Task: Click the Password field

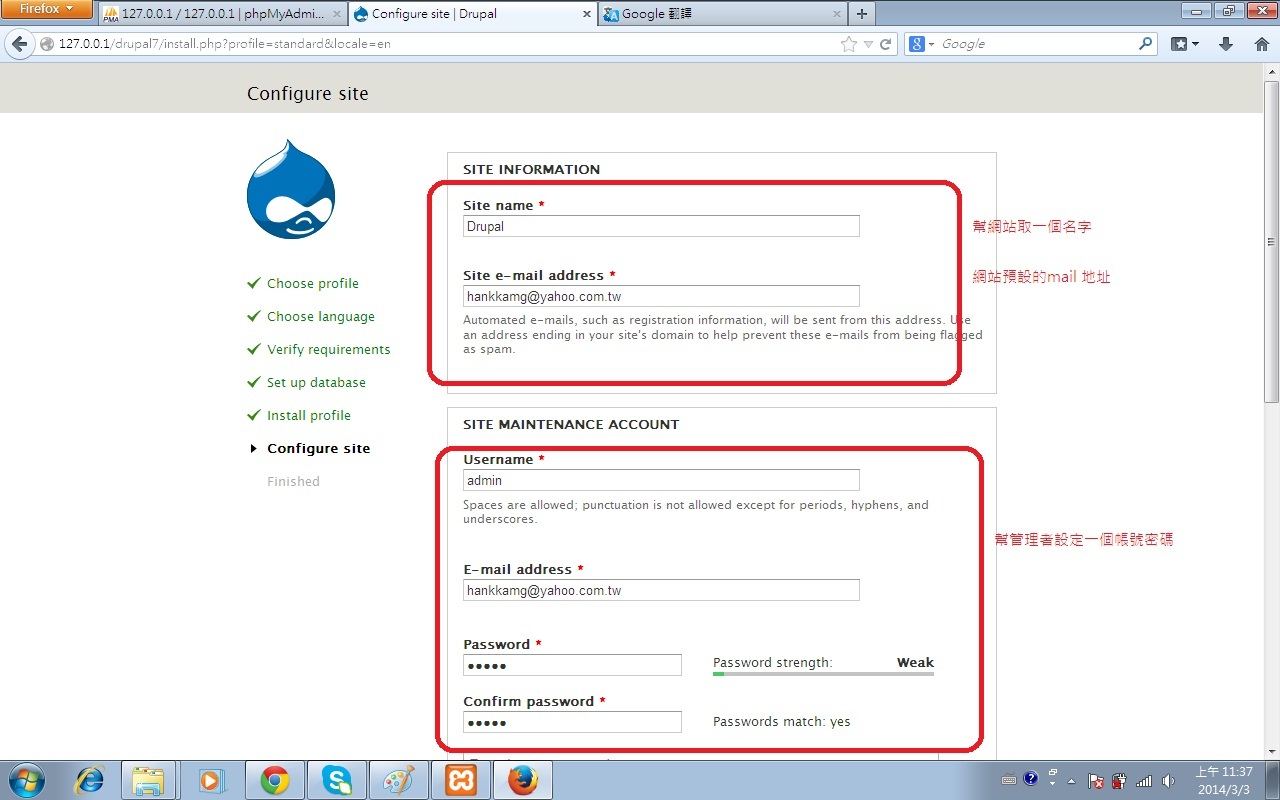Action: click(x=572, y=665)
